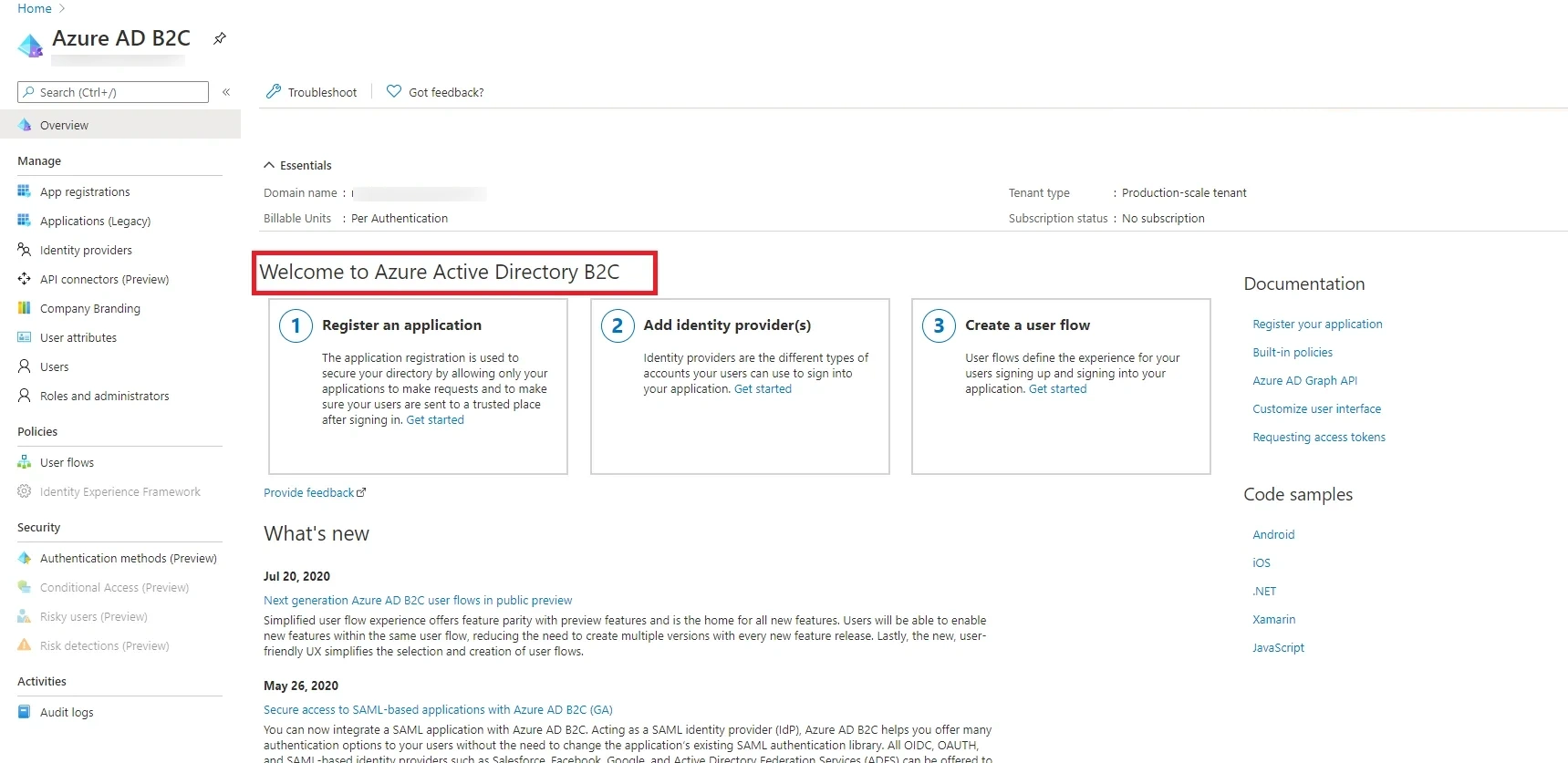Click the No subscription status value
1568x763 pixels.
1163,218
